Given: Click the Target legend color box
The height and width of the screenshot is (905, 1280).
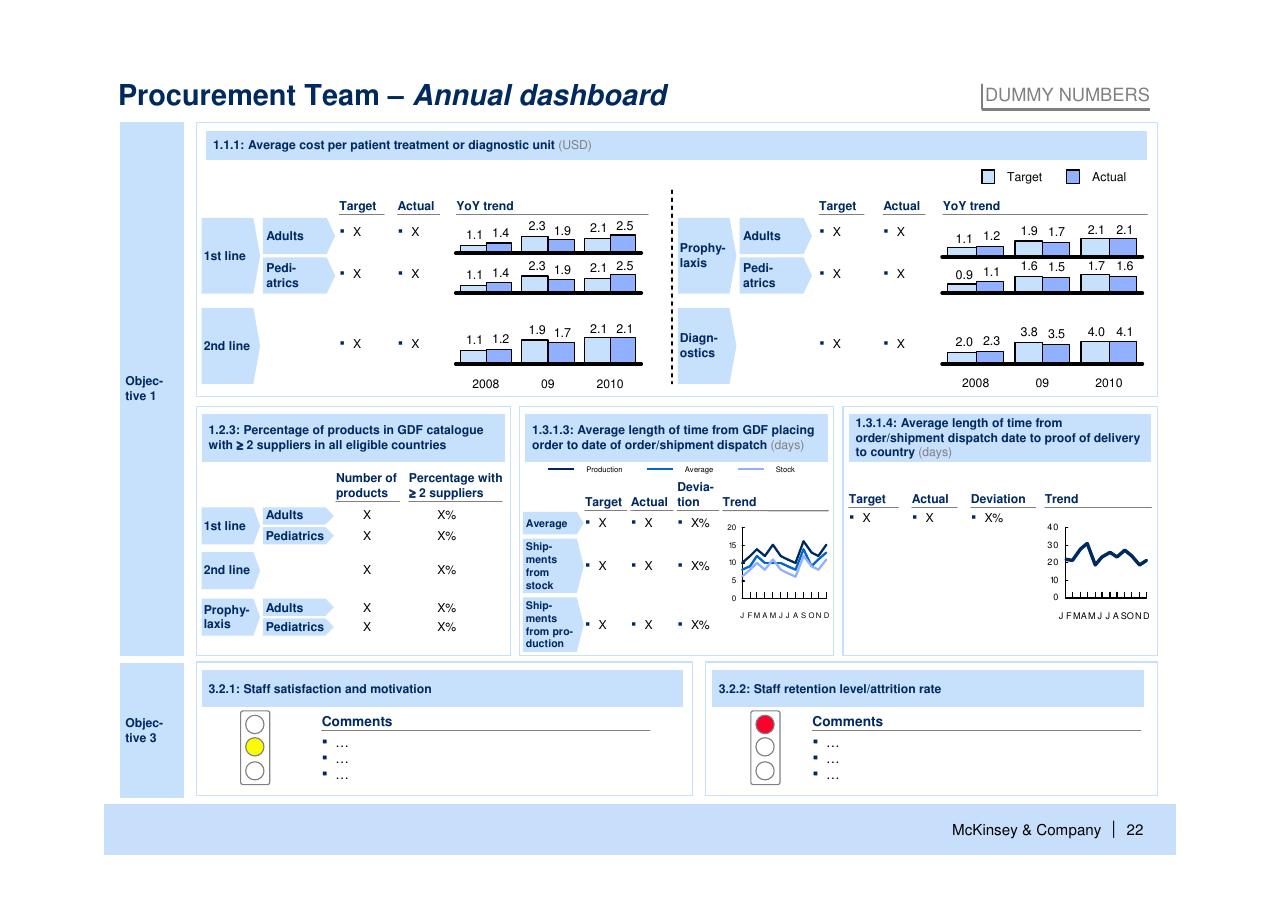Looking at the screenshot, I should click(x=988, y=177).
